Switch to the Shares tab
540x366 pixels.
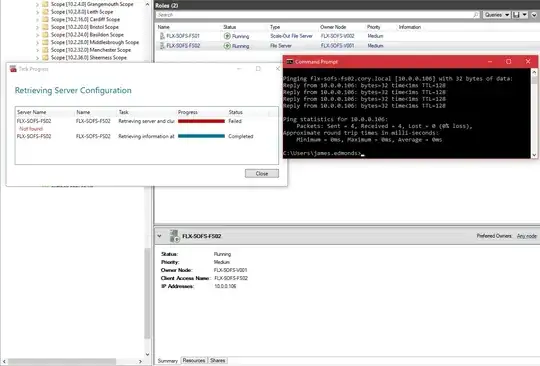pos(218,360)
